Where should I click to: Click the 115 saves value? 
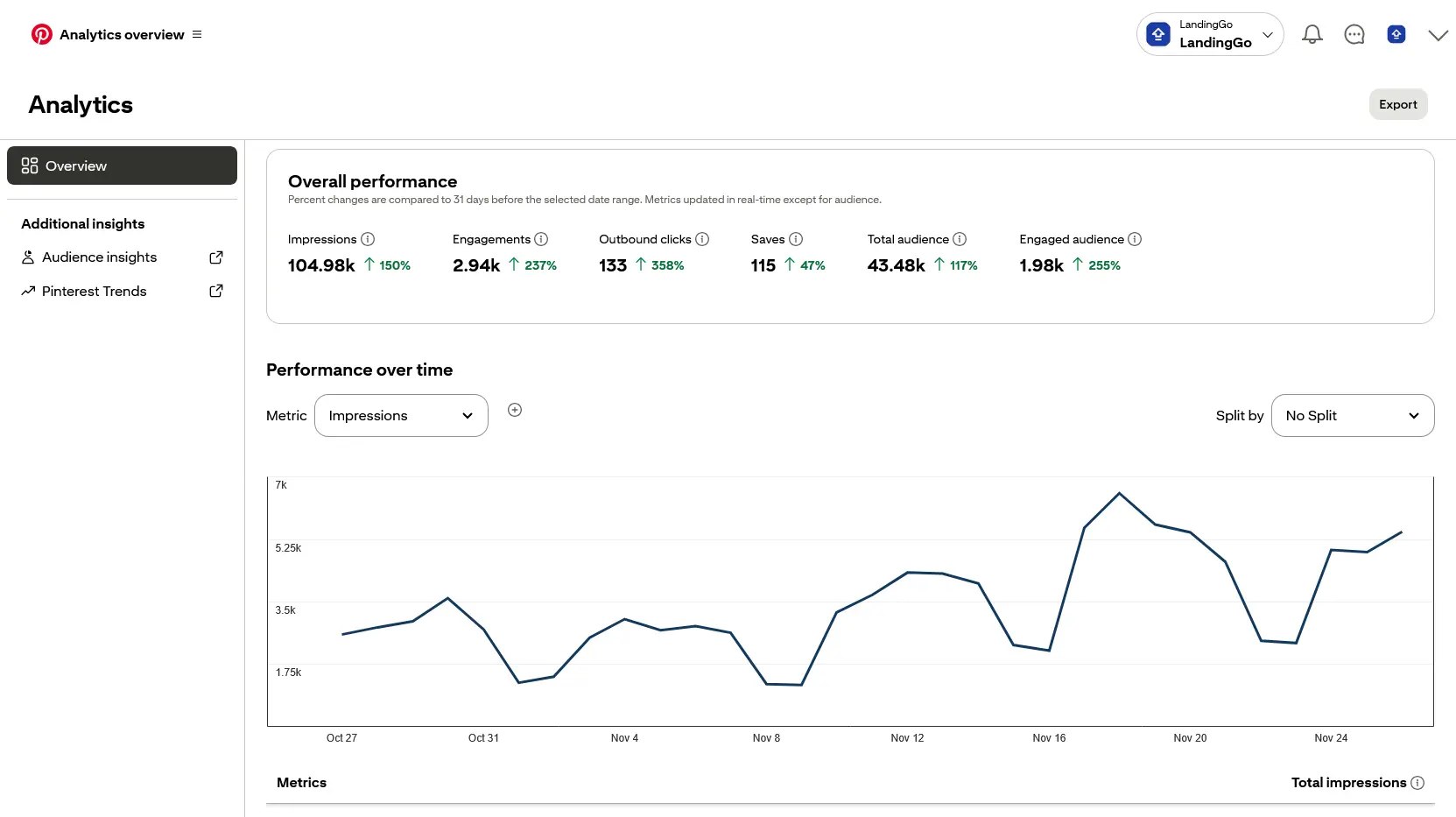click(763, 265)
